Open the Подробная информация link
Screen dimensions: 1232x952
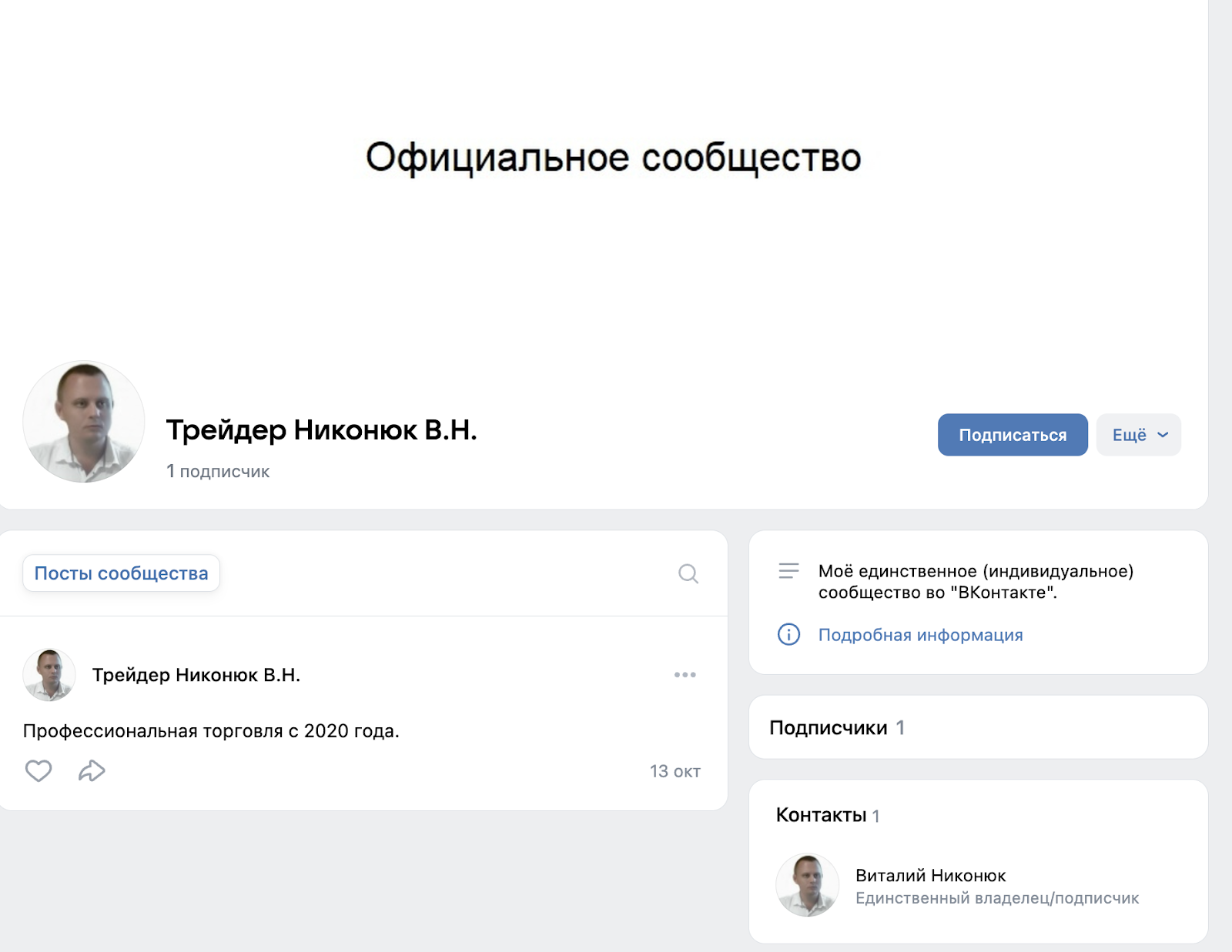coord(921,635)
